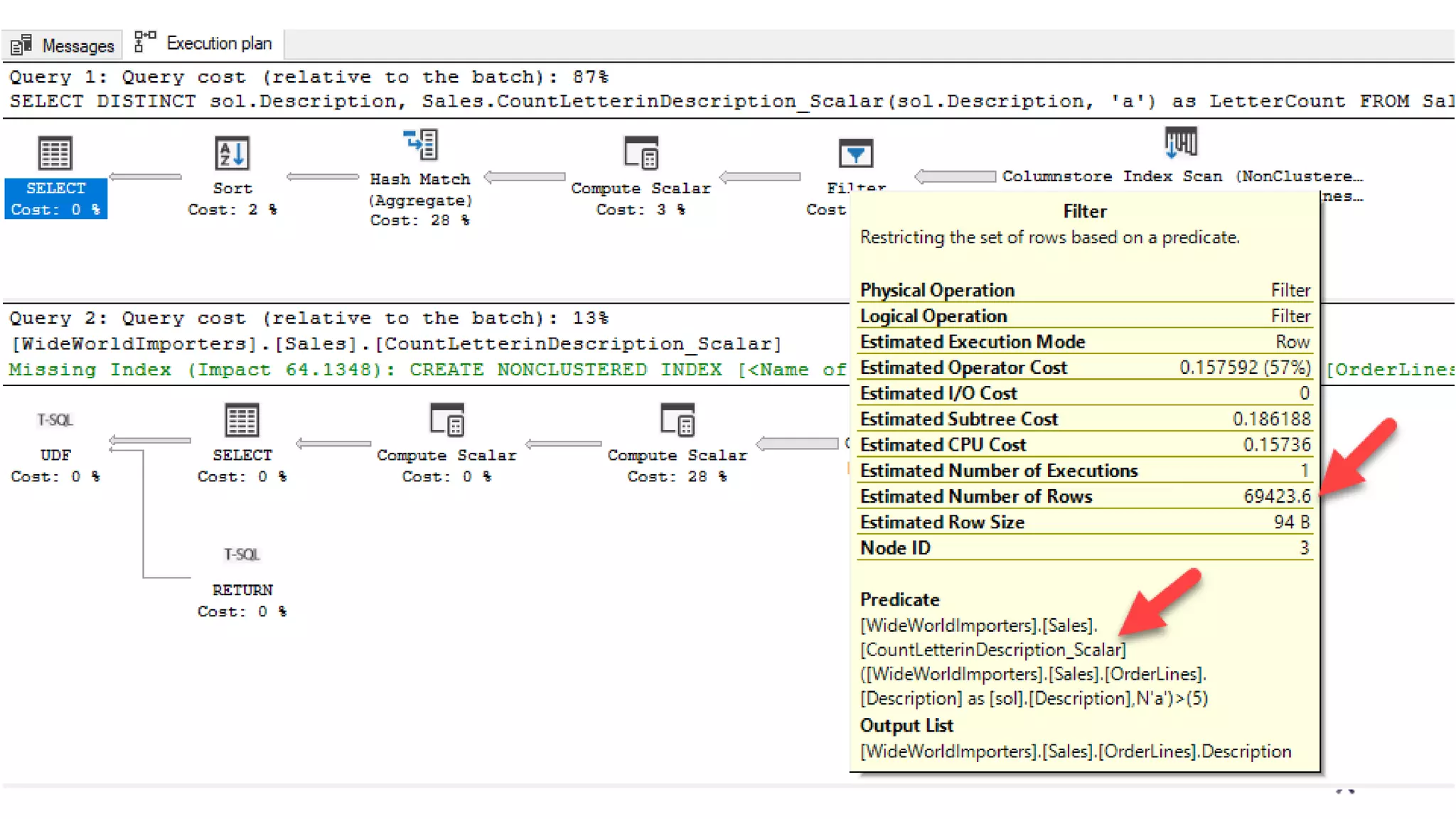Select the Hash Match Aggregate operator icon
1456x819 pixels.
point(421,144)
